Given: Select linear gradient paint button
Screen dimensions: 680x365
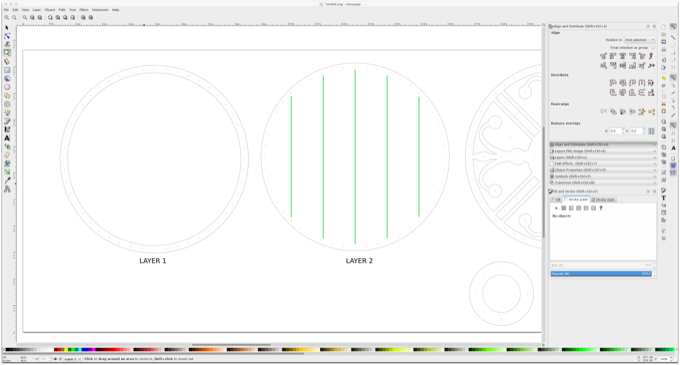Looking at the screenshot, I should [x=571, y=208].
